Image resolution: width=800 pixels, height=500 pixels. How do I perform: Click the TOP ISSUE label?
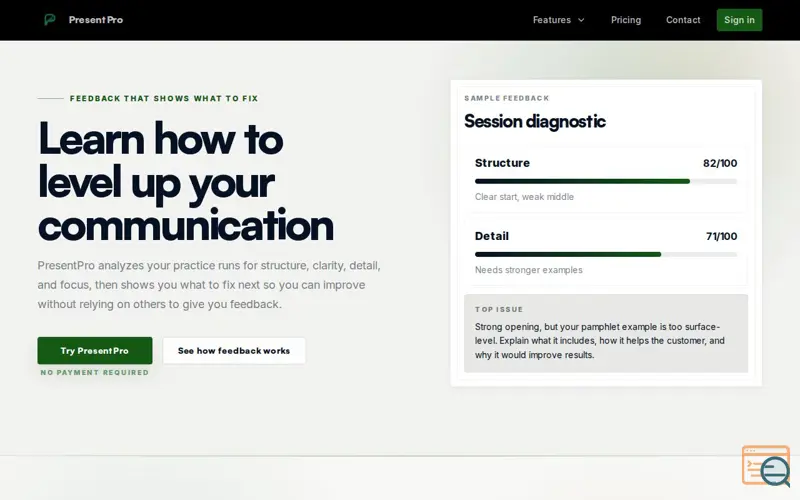tap(499, 309)
